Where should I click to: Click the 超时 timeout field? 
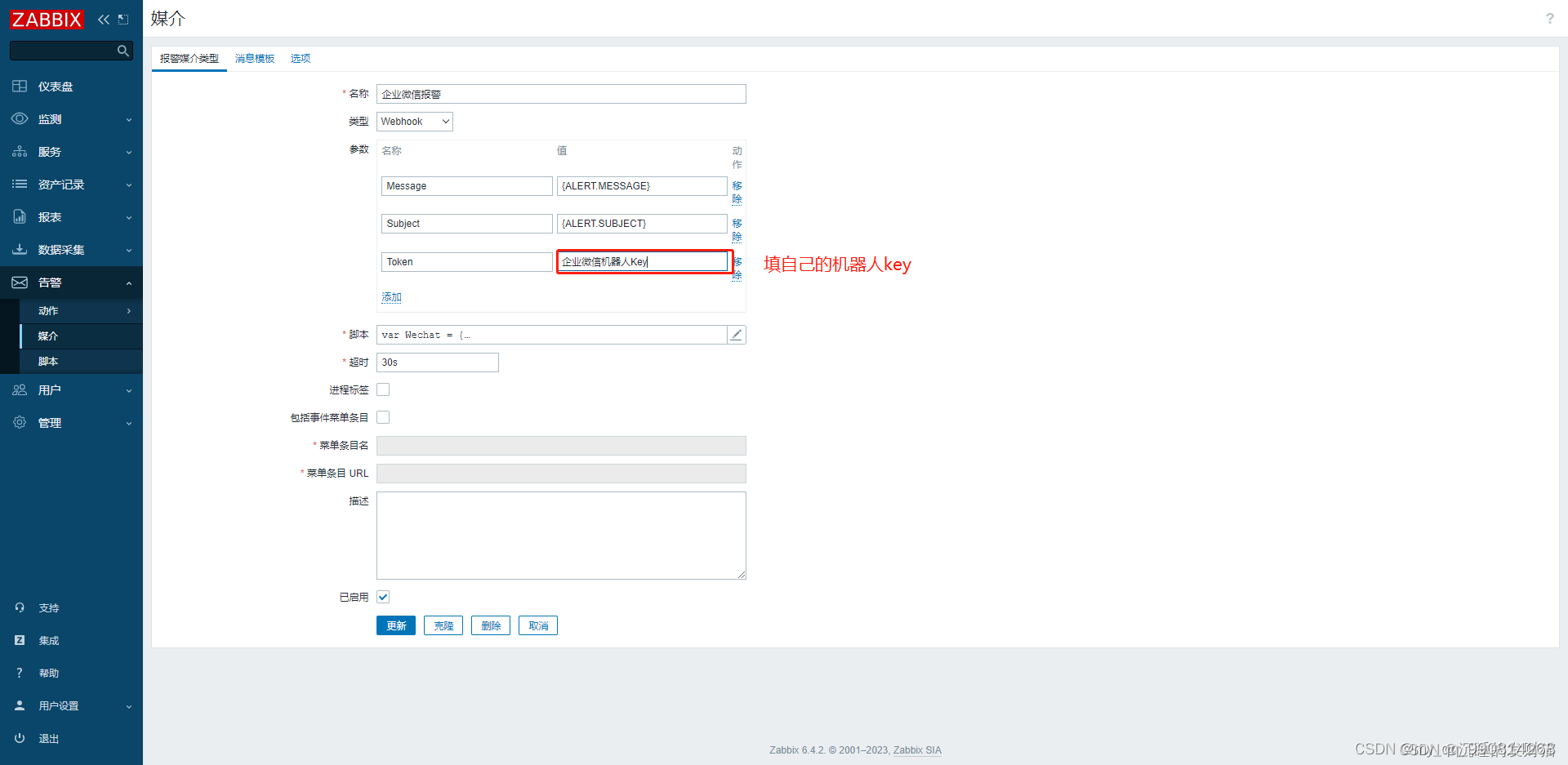pyautogui.click(x=438, y=362)
